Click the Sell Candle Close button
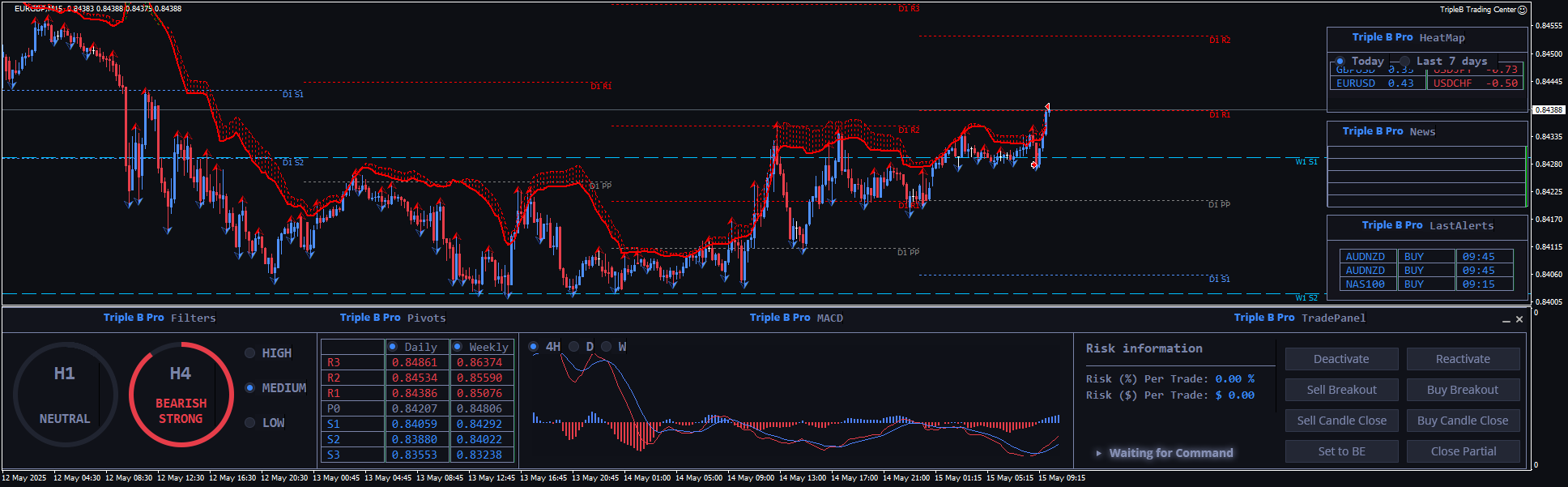 1341,421
